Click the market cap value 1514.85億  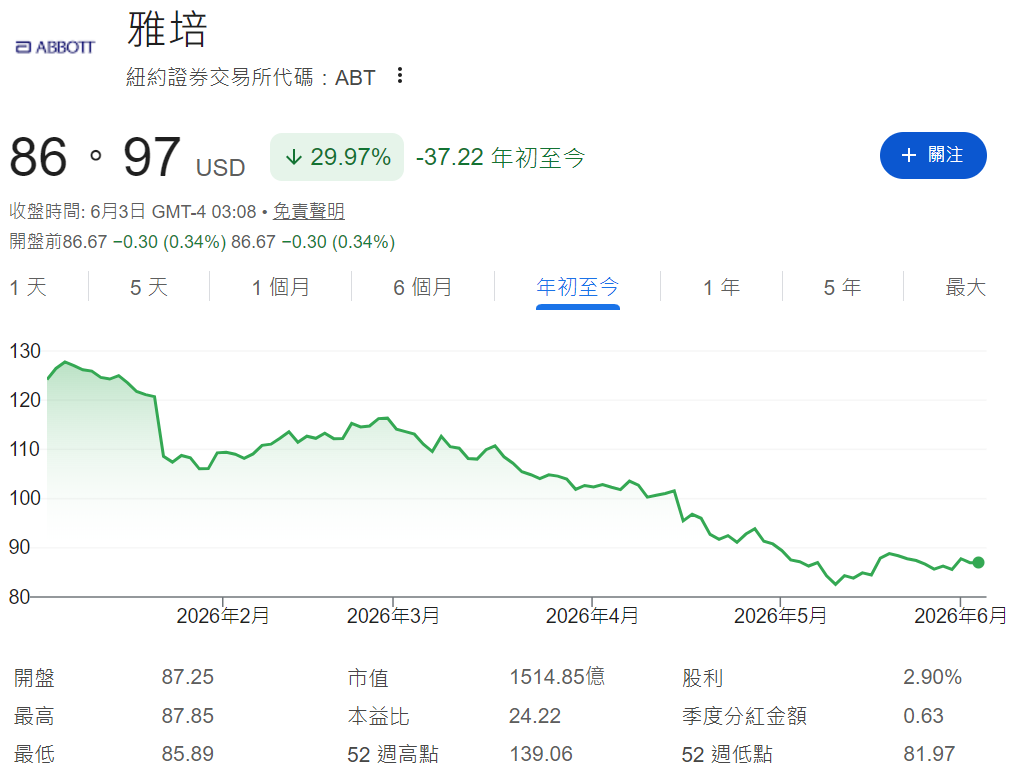[x=557, y=677]
